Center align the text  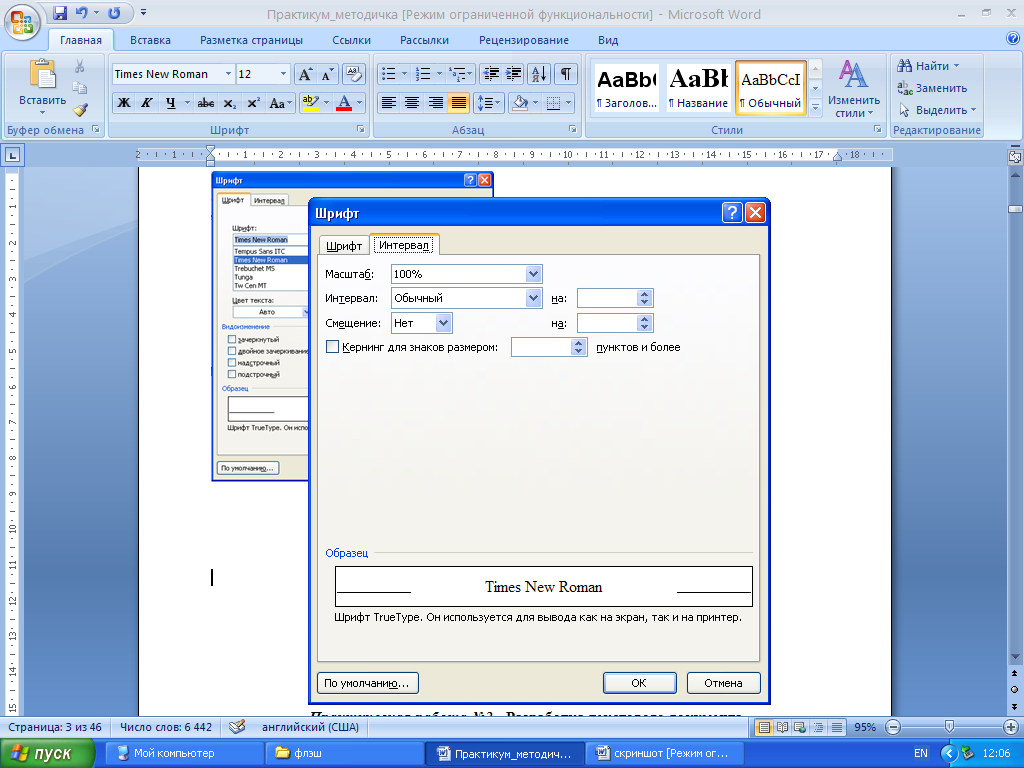pos(411,103)
